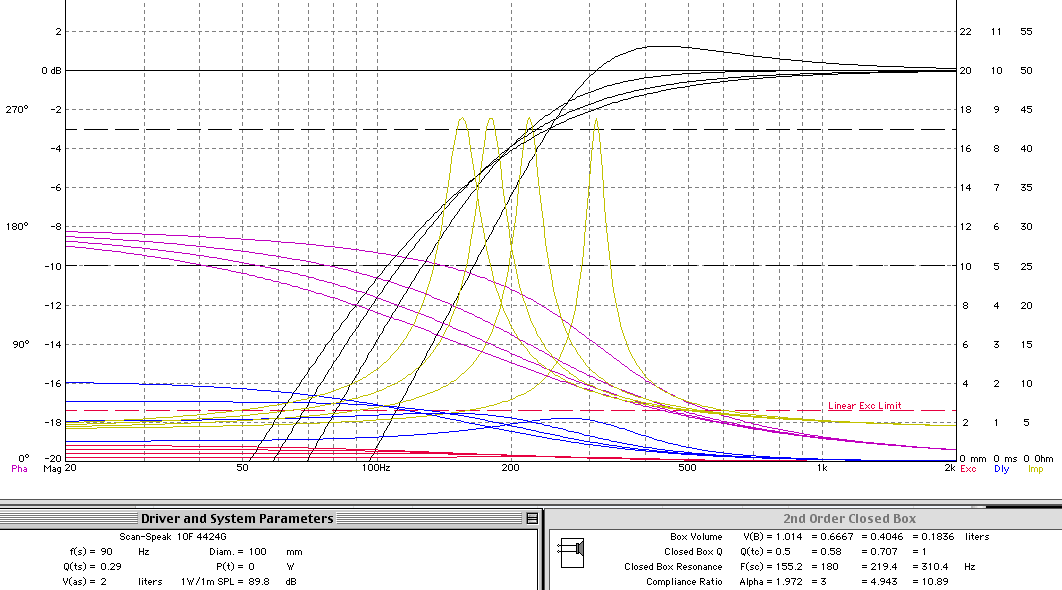Click the 270° phase axis label
The height and width of the screenshot is (590, 1062).
(x=17, y=109)
